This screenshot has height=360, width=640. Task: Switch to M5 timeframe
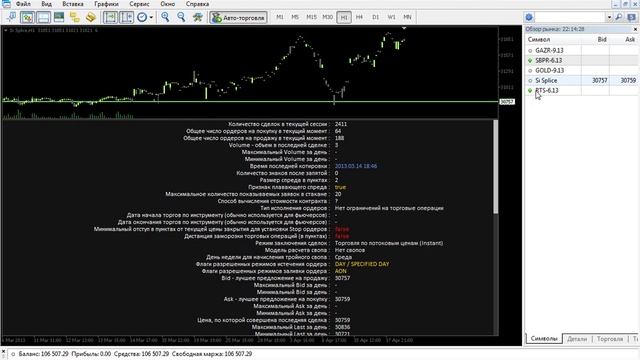click(295, 17)
